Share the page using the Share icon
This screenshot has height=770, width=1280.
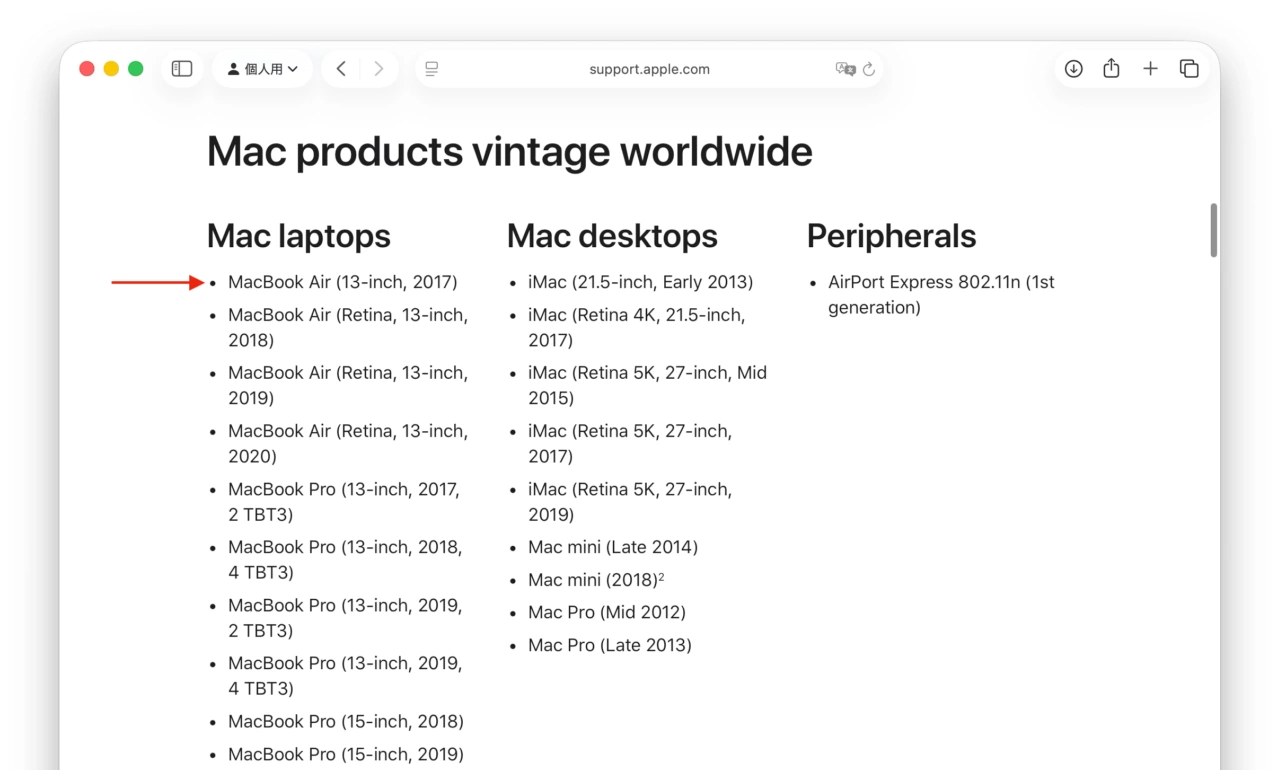click(1111, 68)
